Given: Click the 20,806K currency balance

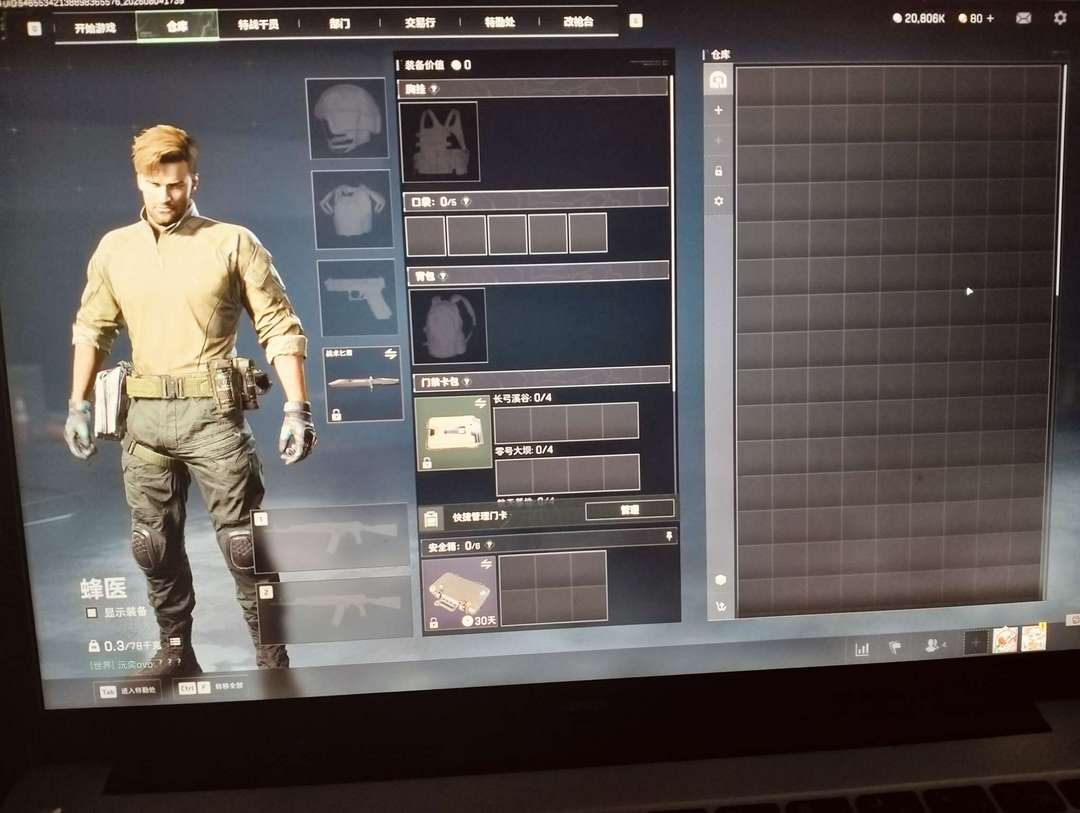Looking at the screenshot, I should (919, 19).
